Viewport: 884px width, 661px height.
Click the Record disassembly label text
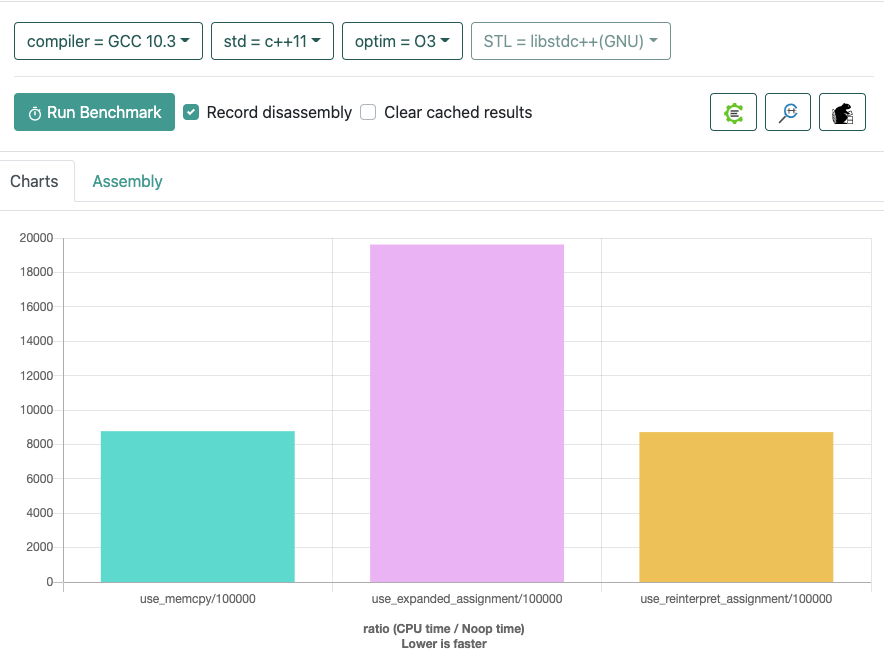point(279,112)
